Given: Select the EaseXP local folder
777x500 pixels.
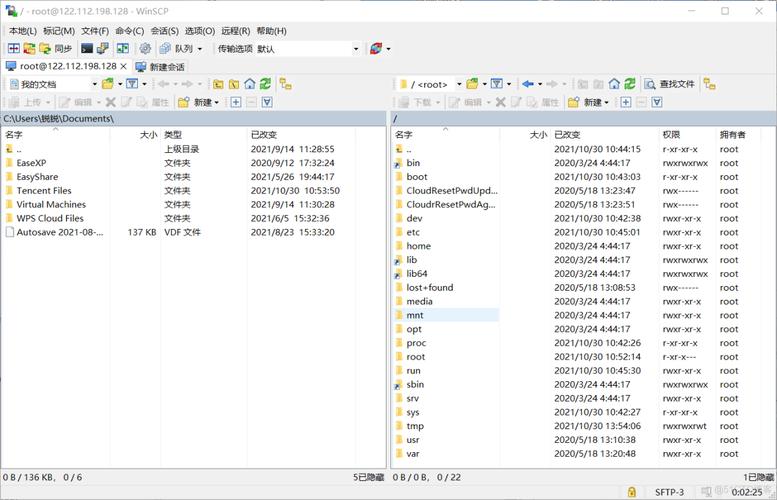Looking at the screenshot, I should pyautogui.click(x=31, y=163).
